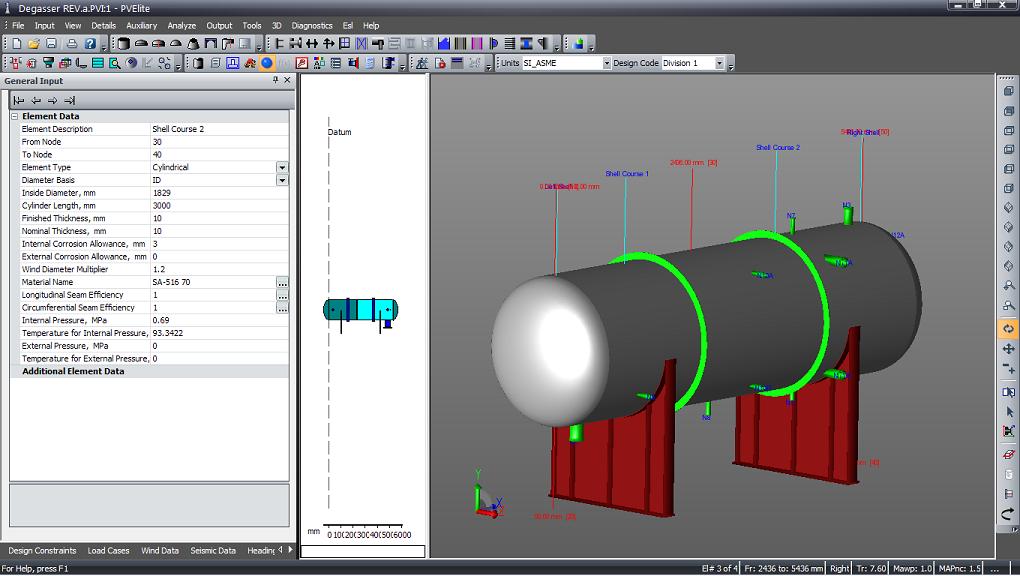Click the highlighted blue sphere toolbar icon

click(267, 63)
